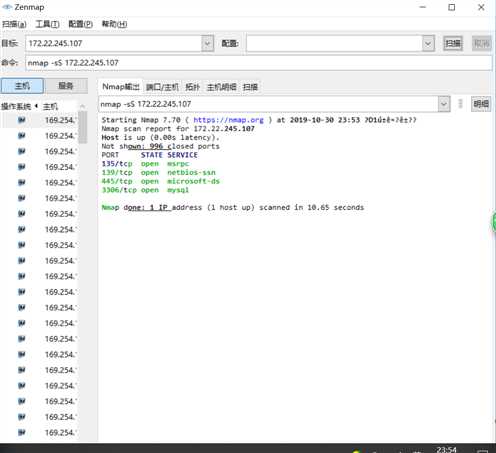The width and height of the screenshot is (496, 453).
Task: Open the 扫描 tab next to 主机明细
Action: pyautogui.click(x=250, y=87)
